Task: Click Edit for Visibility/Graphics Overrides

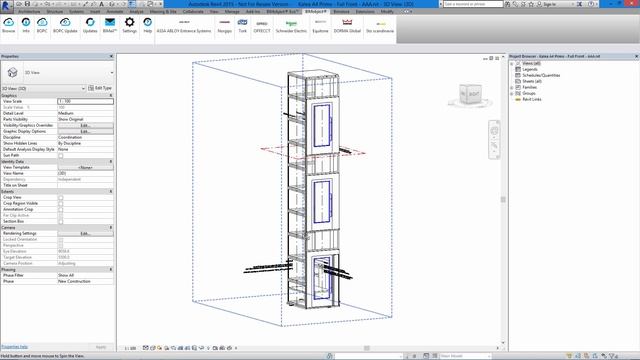Action: 85,125
